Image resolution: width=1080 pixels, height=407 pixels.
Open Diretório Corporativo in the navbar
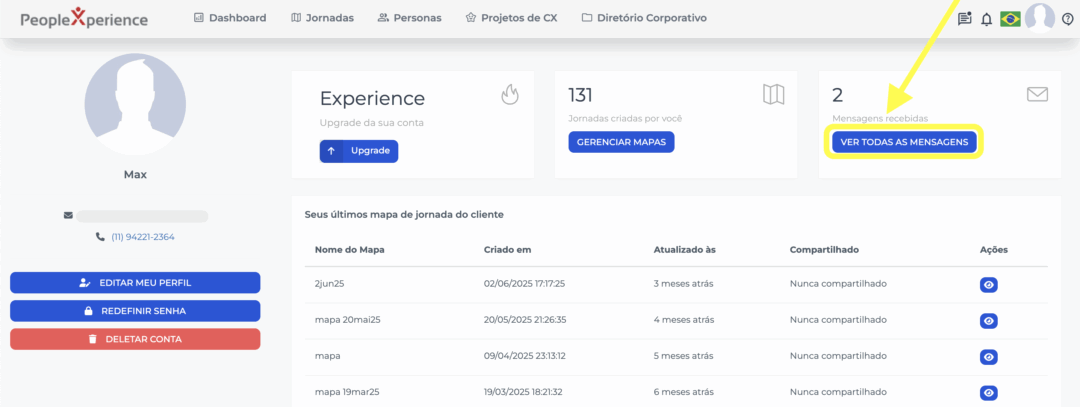coord(643,18)
